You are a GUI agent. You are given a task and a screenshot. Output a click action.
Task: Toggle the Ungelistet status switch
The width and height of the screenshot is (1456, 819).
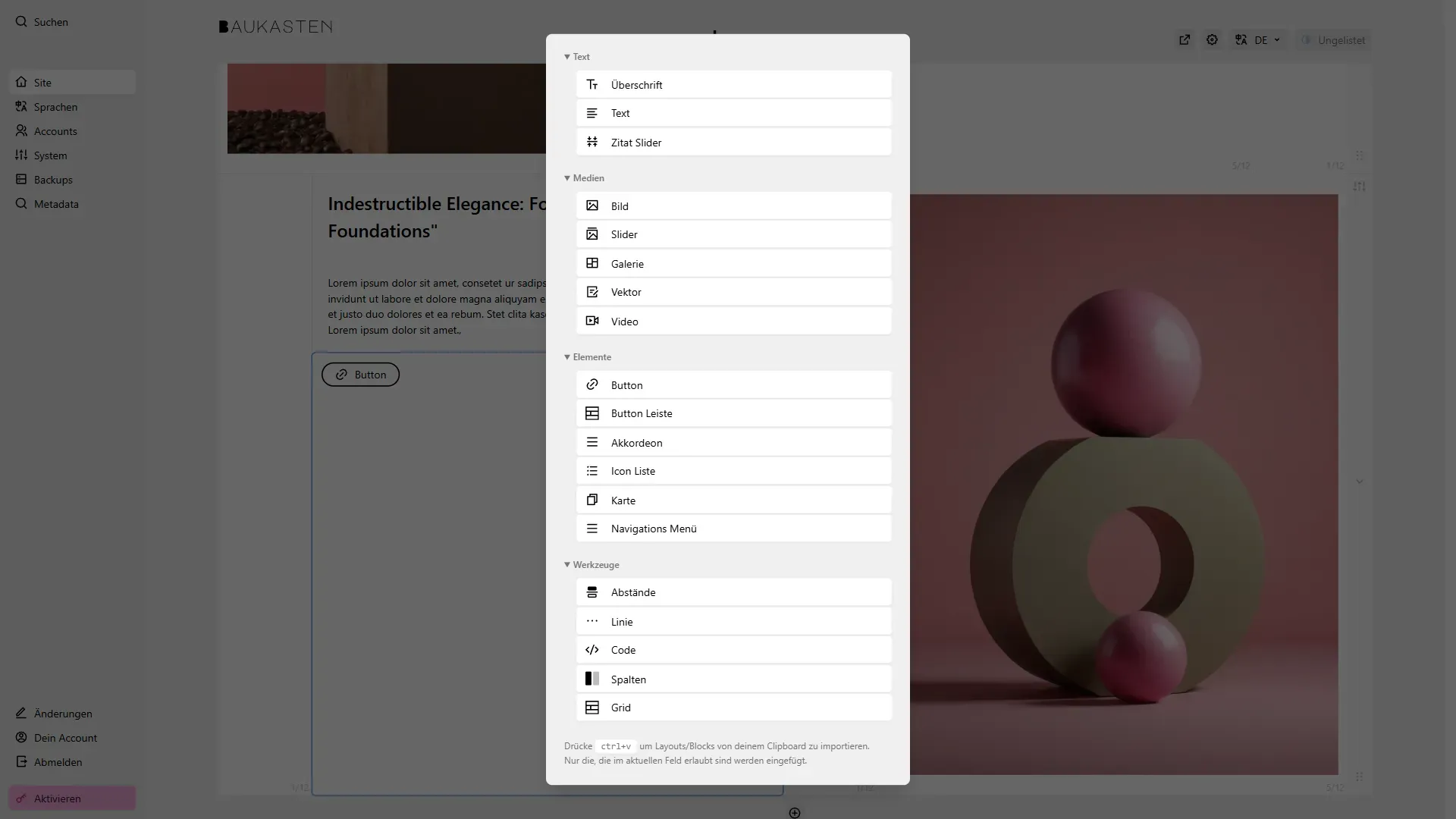tap(1333, 40)
